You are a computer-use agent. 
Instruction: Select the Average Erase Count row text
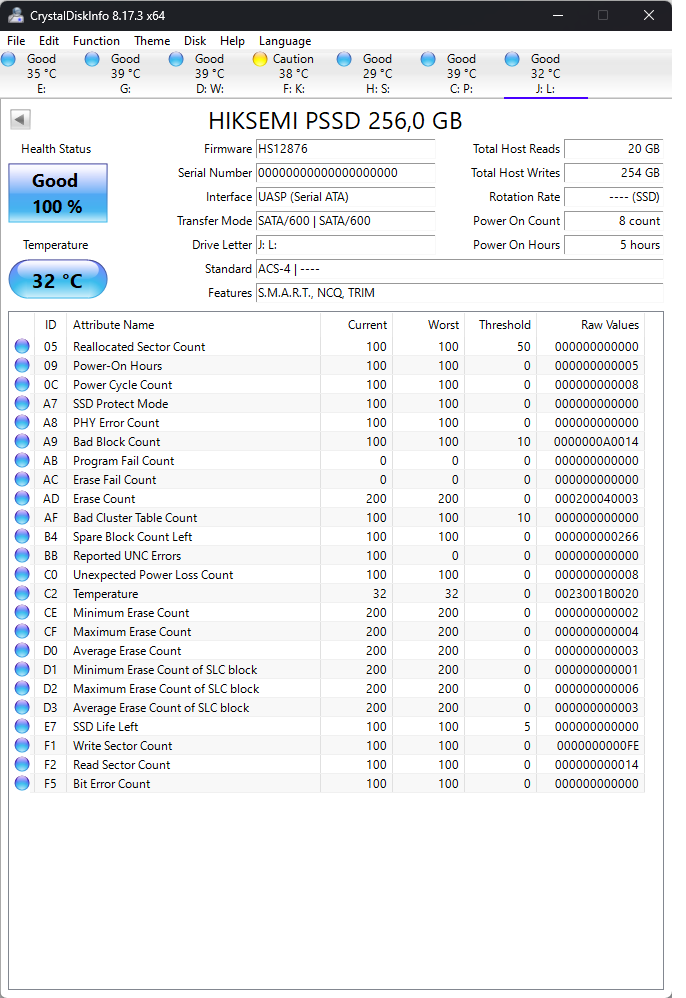pos(127,650)
